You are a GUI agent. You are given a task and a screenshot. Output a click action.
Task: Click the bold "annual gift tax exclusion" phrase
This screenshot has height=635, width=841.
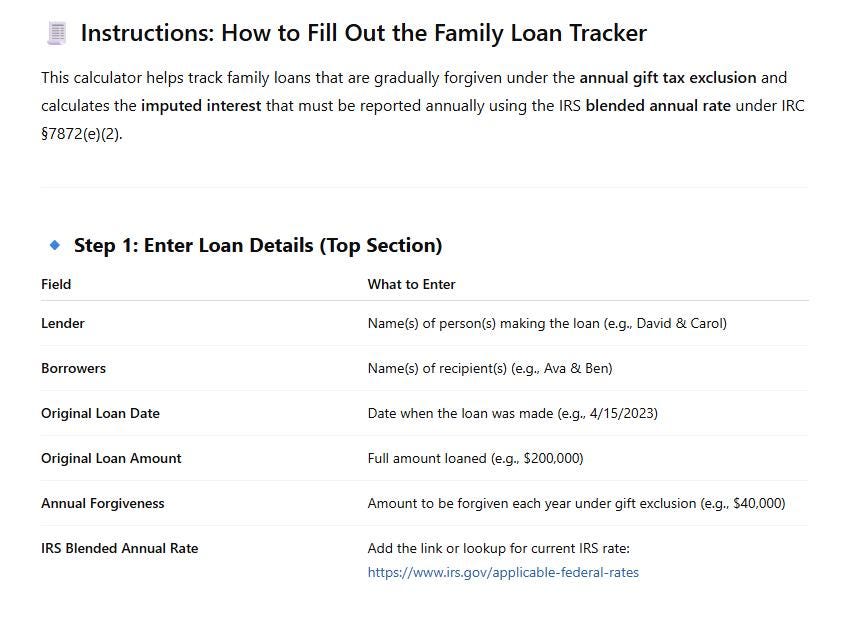click(x=667, y=77)
